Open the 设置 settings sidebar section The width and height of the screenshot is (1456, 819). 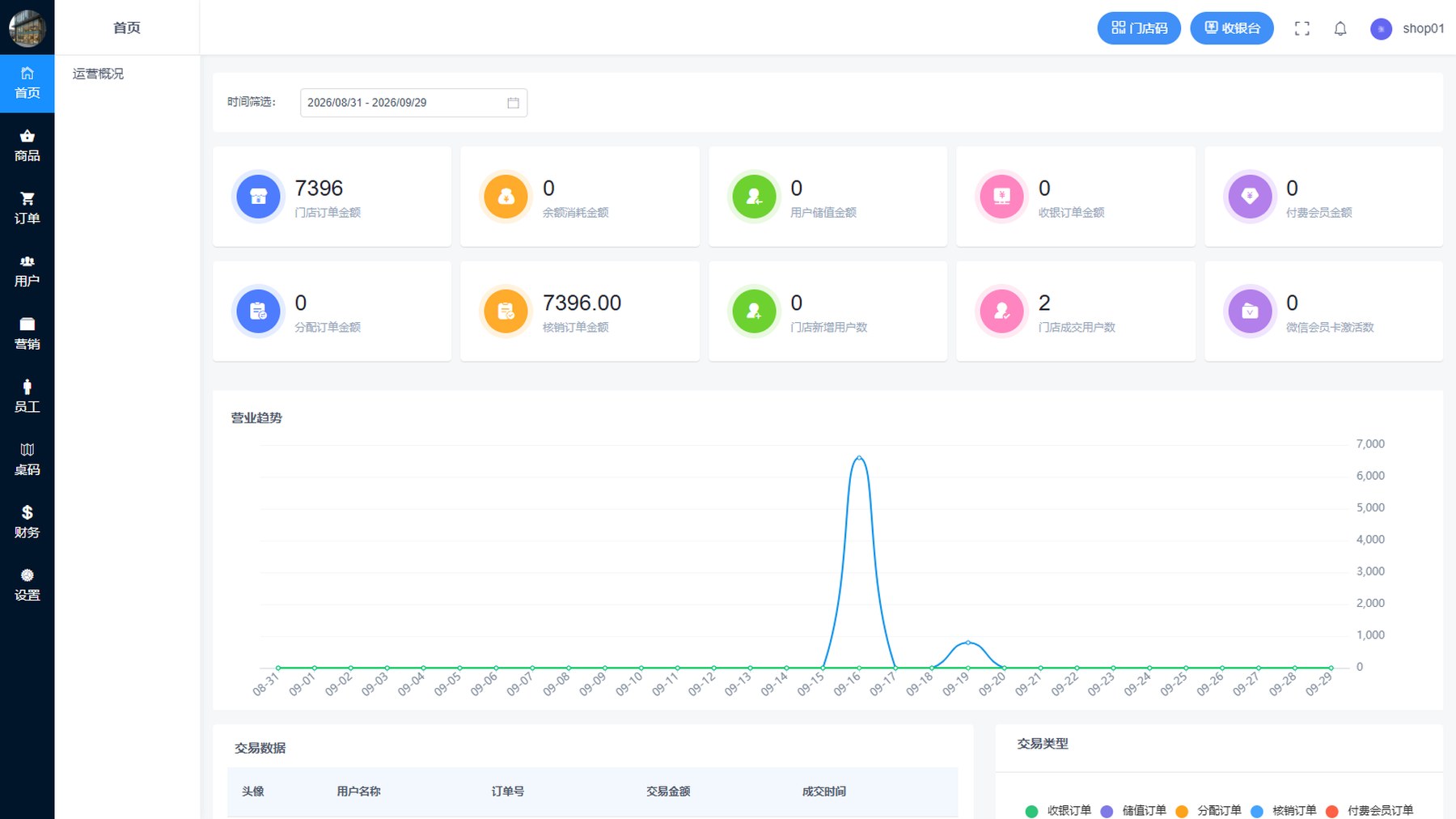point(27,585)
